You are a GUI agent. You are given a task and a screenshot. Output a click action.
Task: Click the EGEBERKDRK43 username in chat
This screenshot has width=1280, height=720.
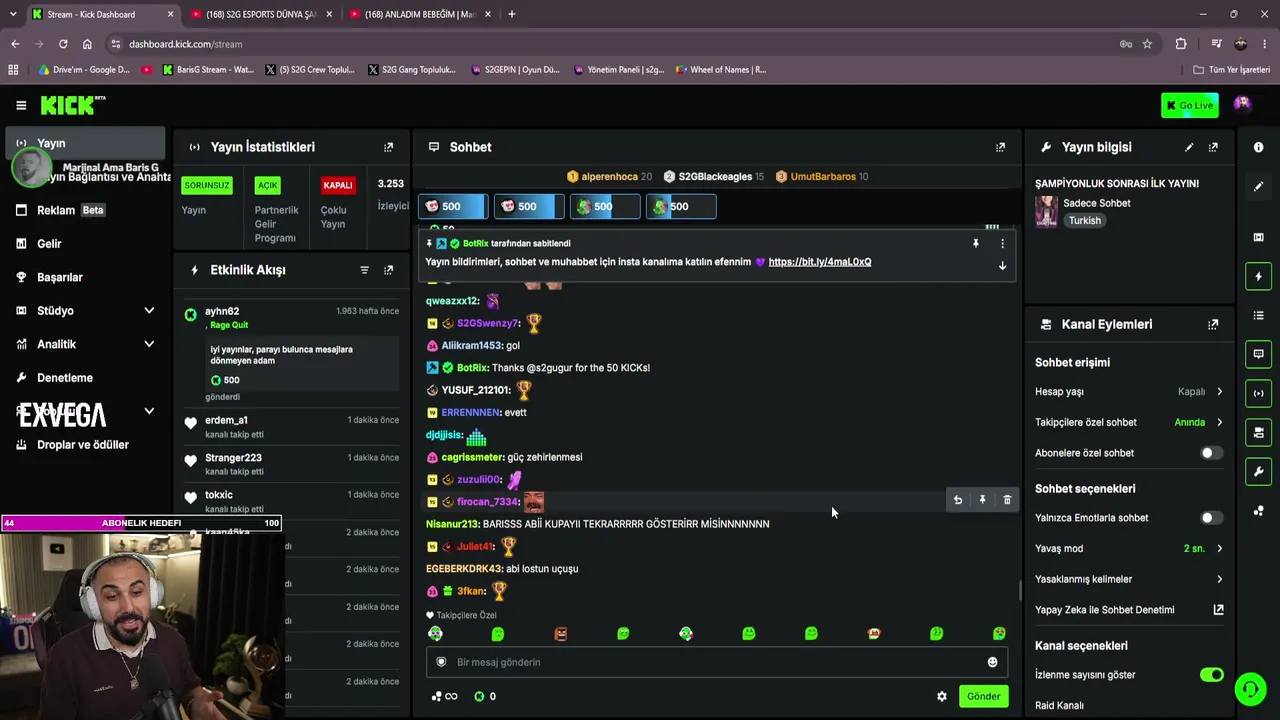(464, 569)
